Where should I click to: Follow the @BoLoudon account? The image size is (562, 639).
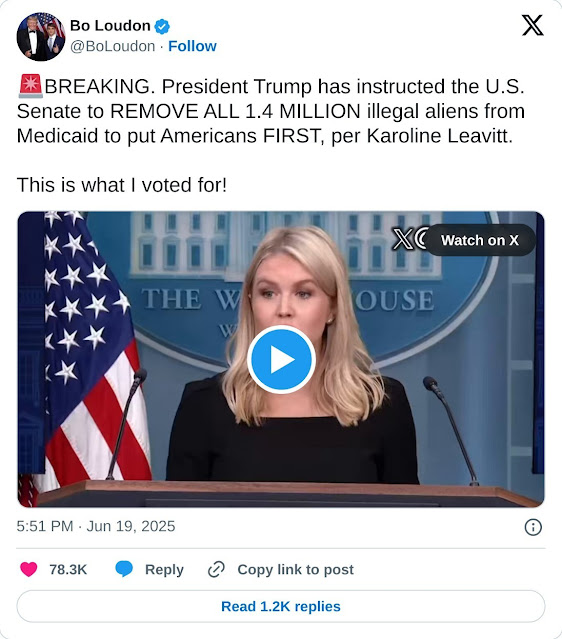[192, 46]
